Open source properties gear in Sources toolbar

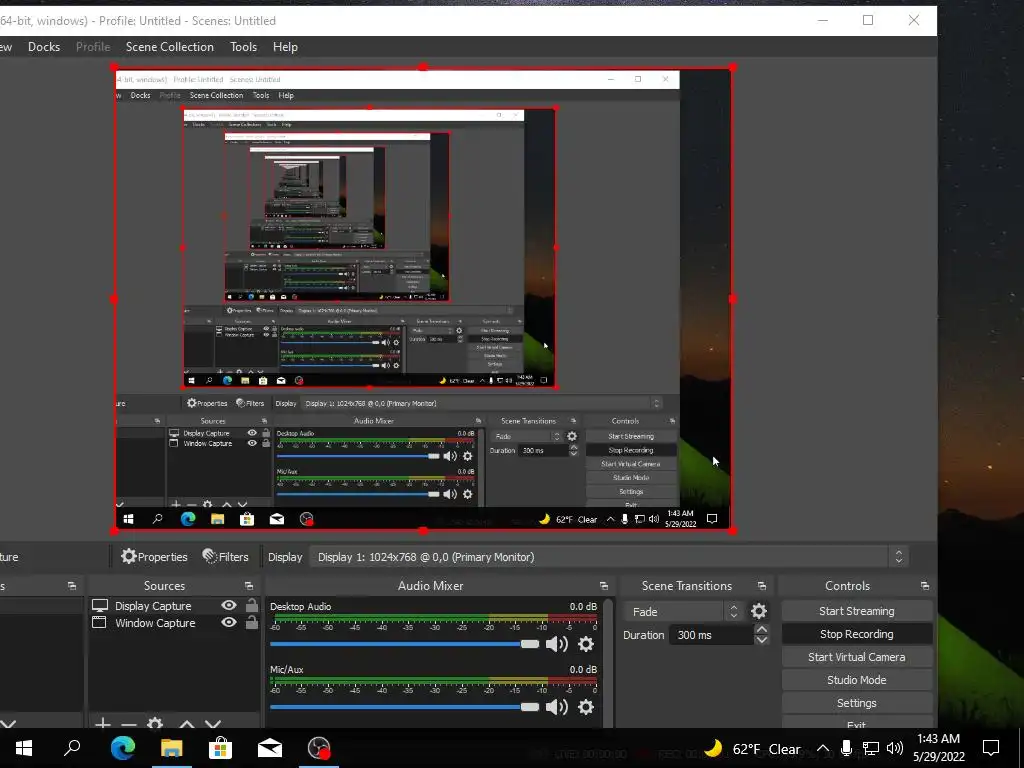click(x=155, y=724)
